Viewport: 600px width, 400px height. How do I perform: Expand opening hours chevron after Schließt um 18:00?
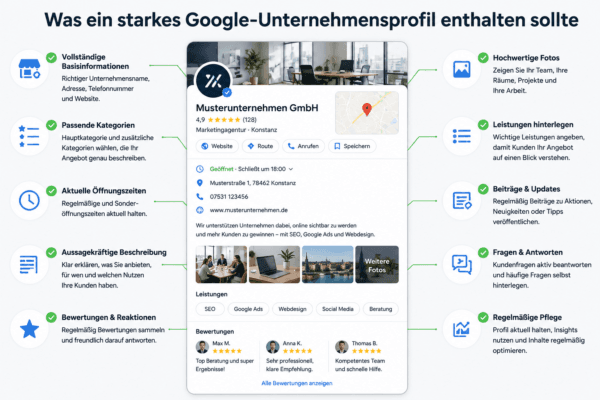tap(291, 169)
